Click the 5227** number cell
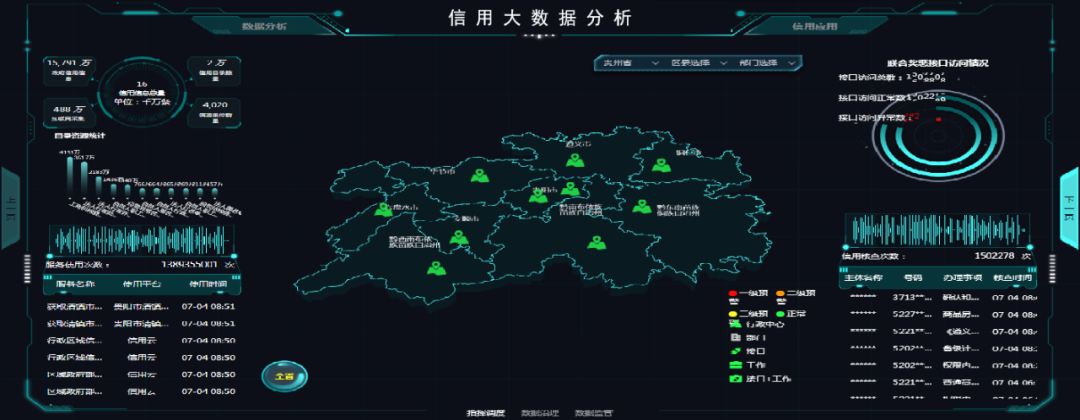The height and width of the screenshot is (420, 1080). tap(912, 315)
